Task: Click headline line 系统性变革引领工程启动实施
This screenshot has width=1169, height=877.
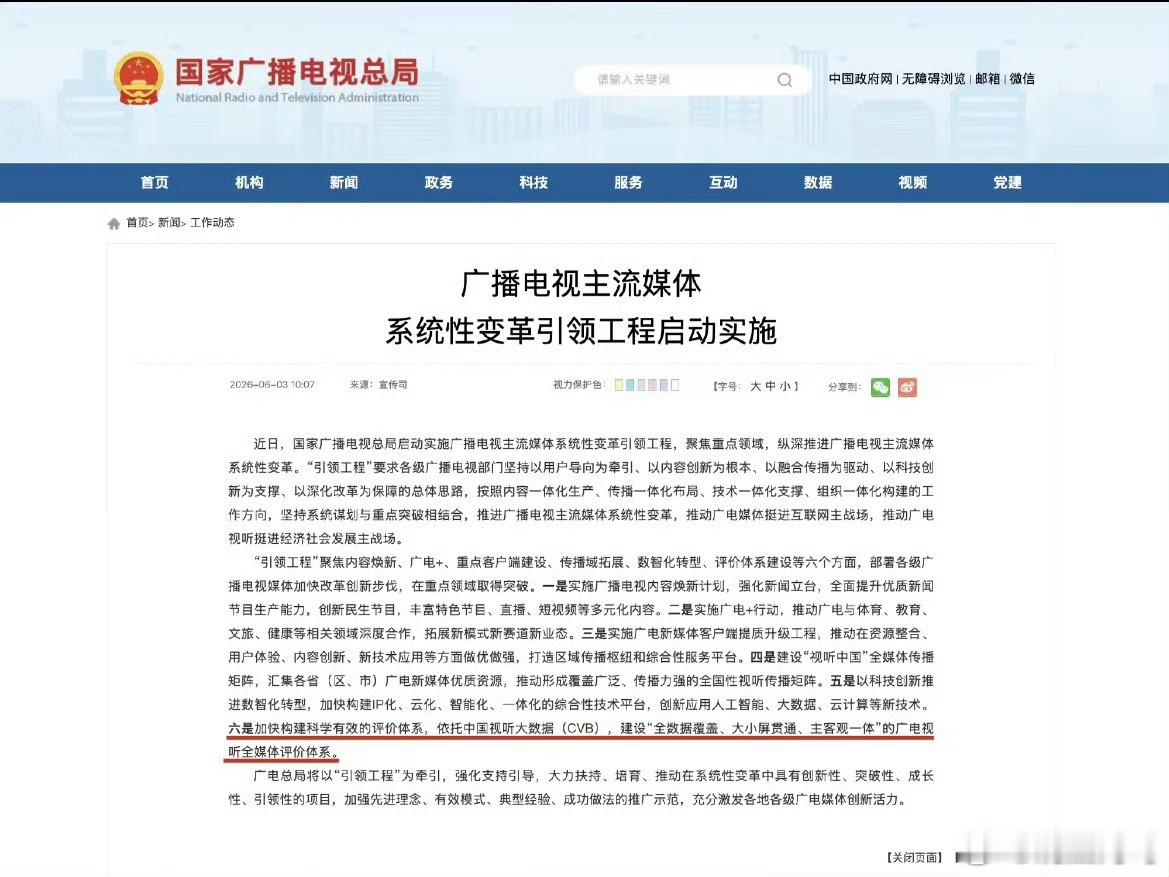Action: point(581,331)
